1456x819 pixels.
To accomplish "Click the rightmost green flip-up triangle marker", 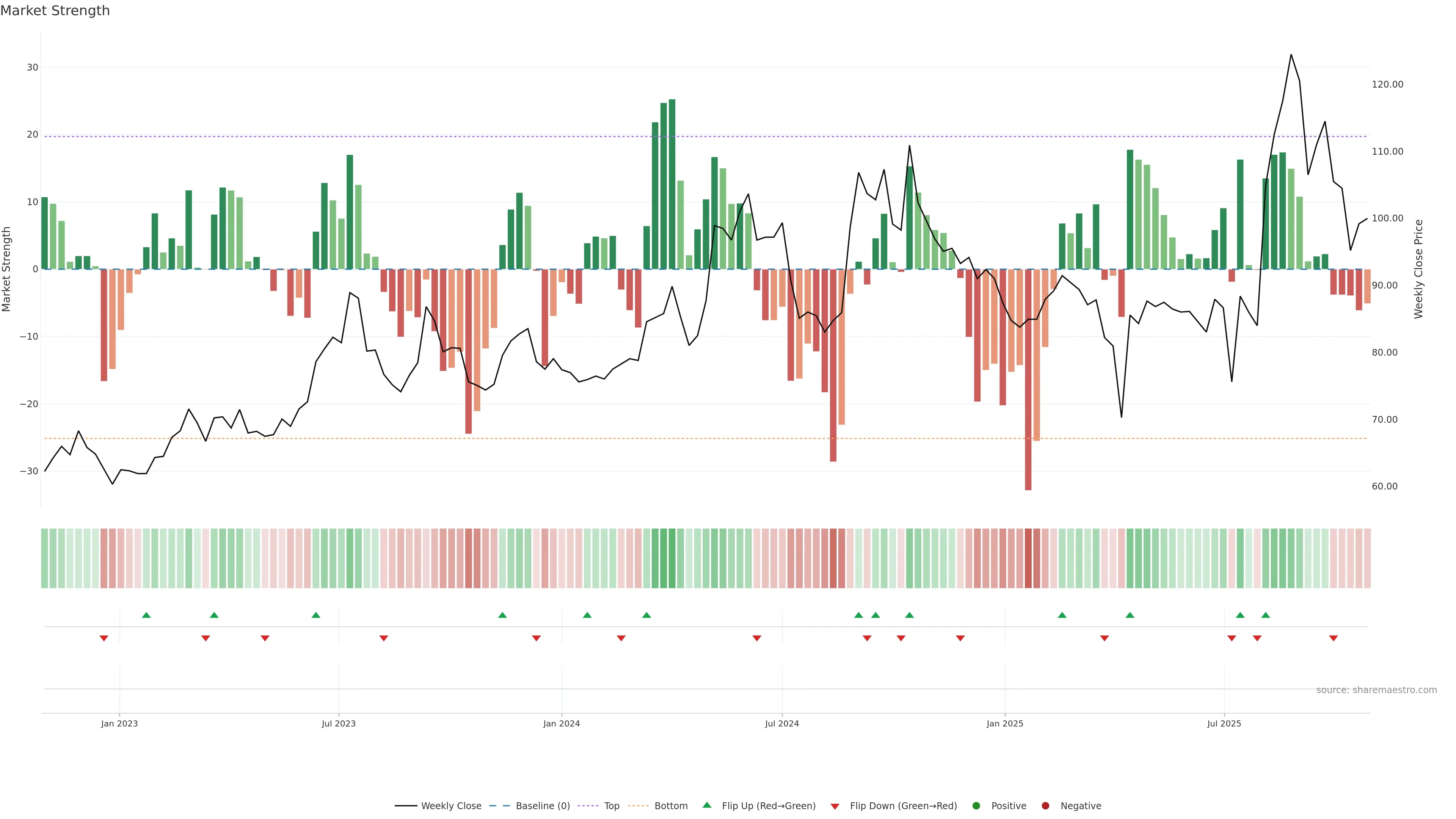I will click(x=1266, y=615).
